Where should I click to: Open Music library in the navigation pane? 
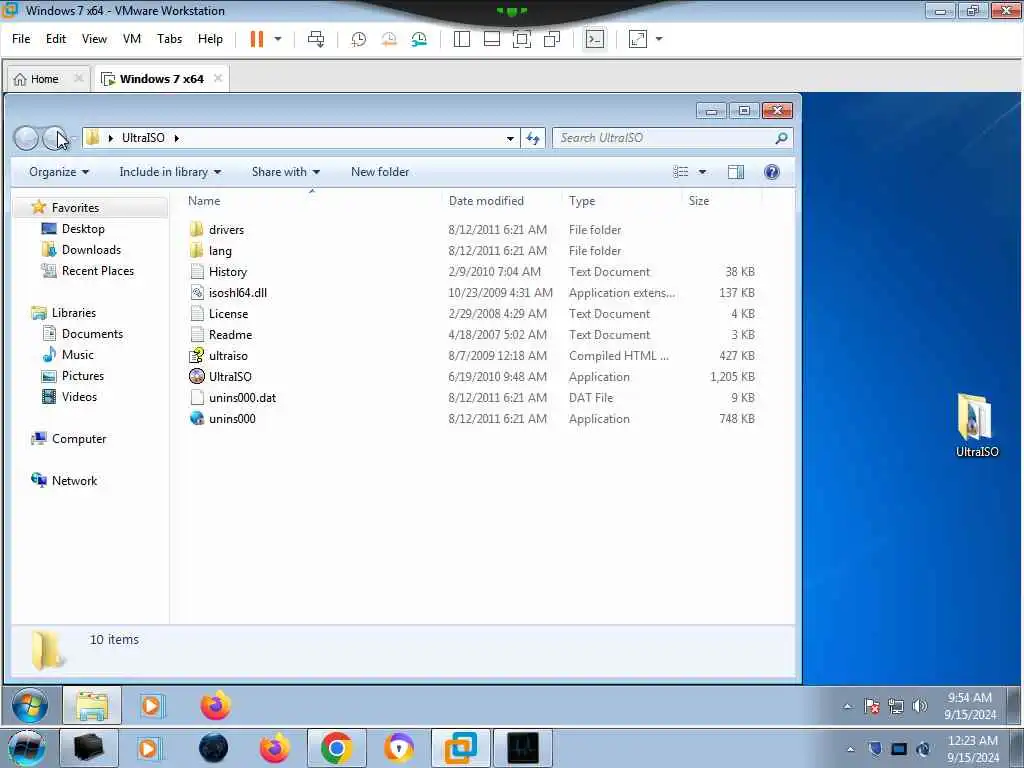tap(77, 355)
